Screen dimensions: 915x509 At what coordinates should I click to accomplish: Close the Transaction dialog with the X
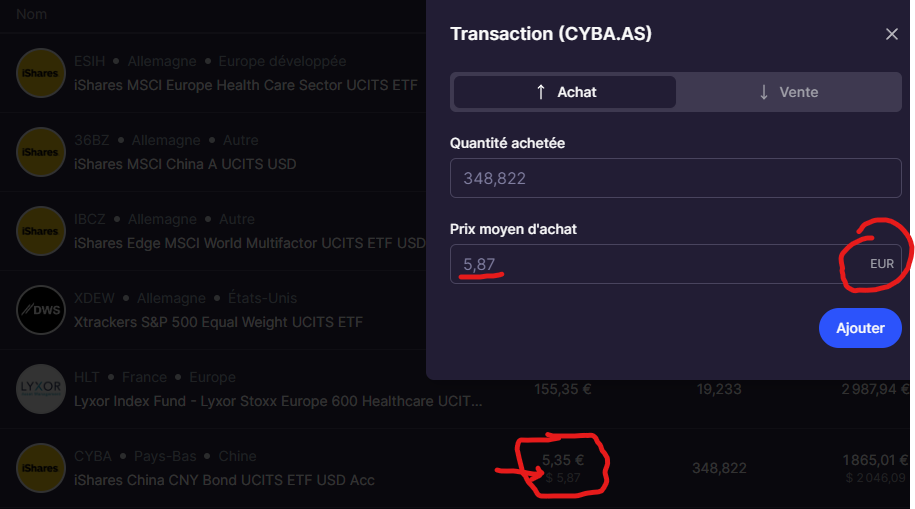tap(892, 34)
